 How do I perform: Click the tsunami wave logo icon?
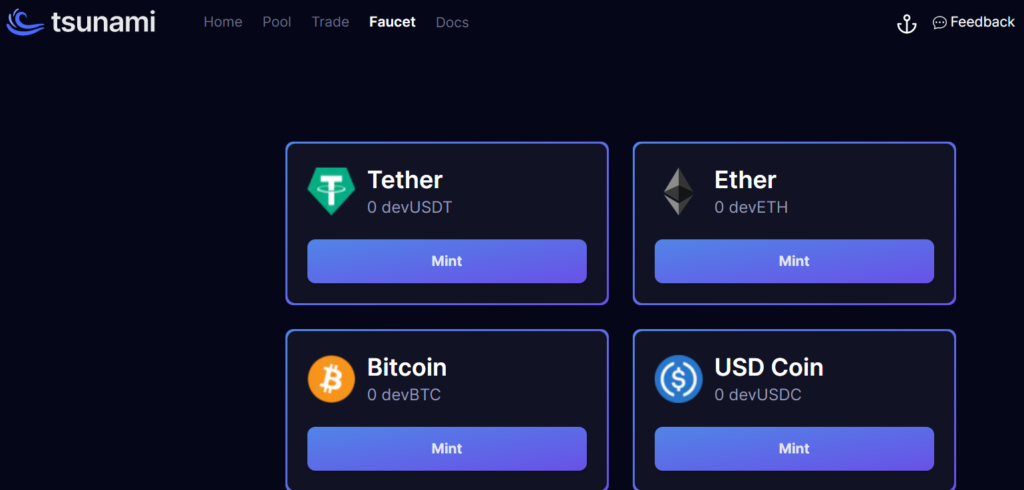point(25,22)
